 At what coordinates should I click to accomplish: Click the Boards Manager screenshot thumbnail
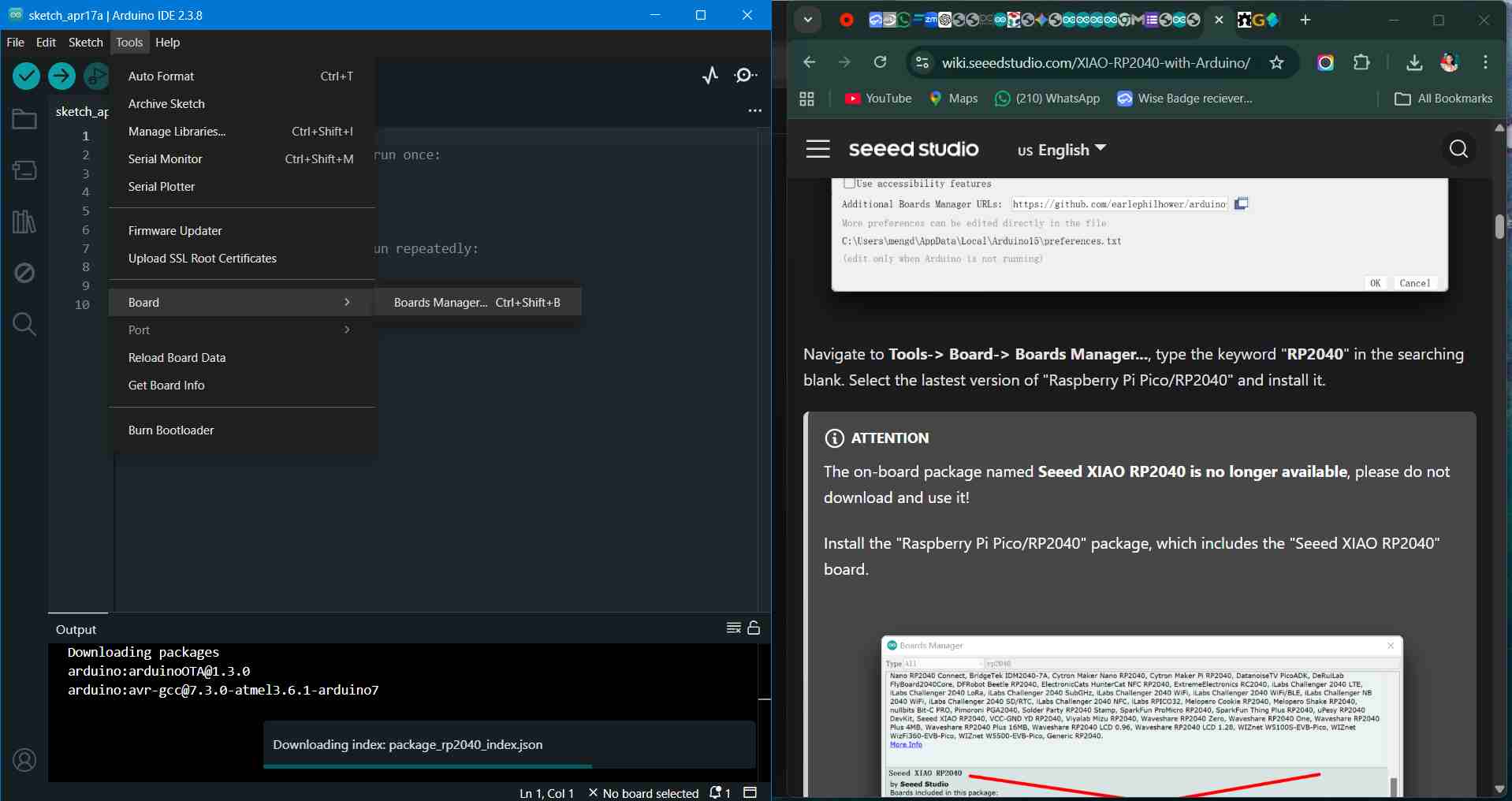click(1141, 716)
